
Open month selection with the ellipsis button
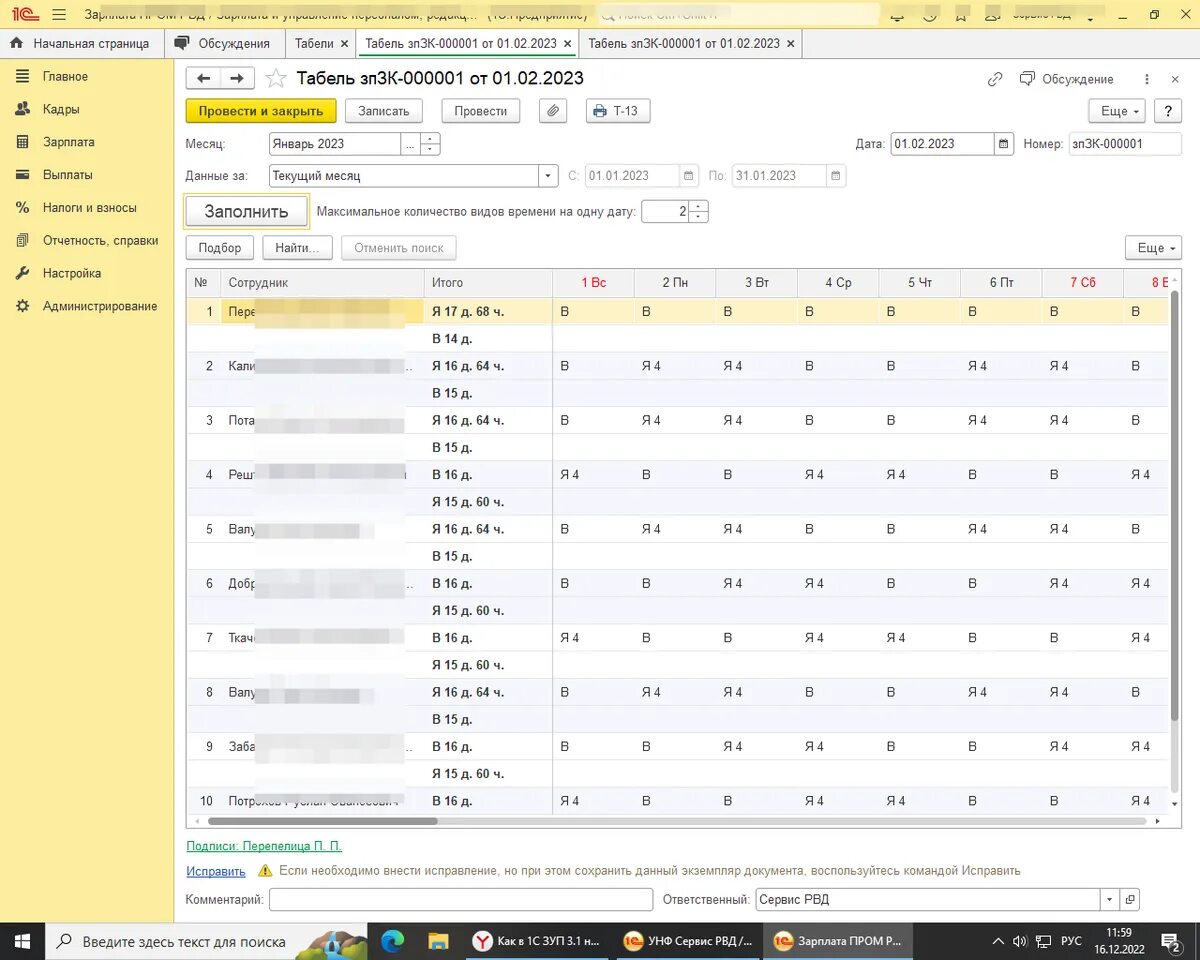click(x=410, y=144)
